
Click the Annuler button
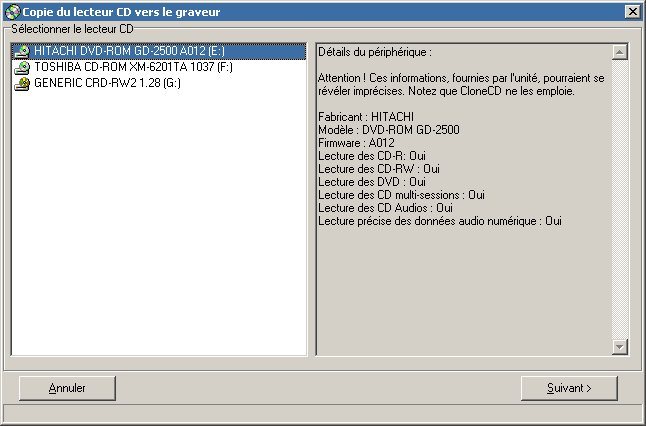67,388
